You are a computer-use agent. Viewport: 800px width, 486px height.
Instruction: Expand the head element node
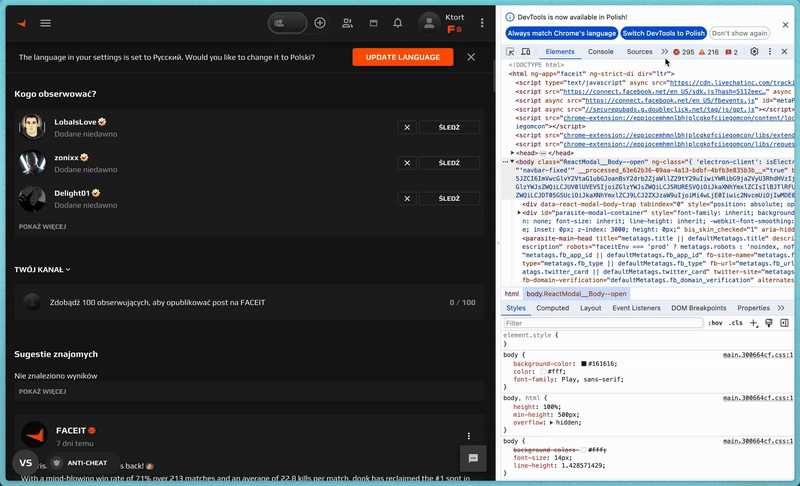513,153
